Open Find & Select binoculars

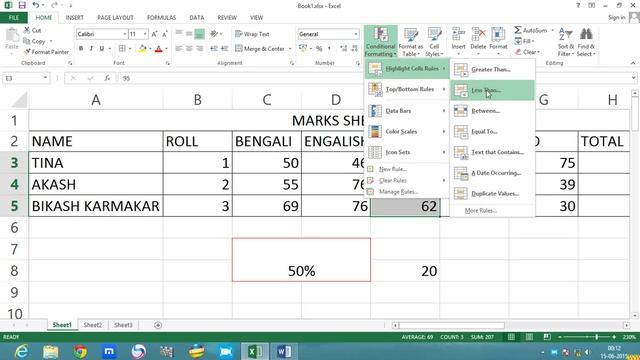[586, 42]
